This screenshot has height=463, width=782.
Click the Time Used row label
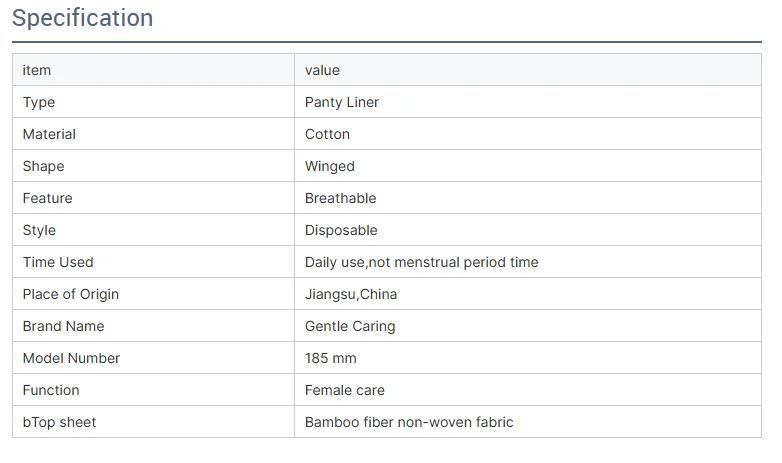tap(58, 262)
